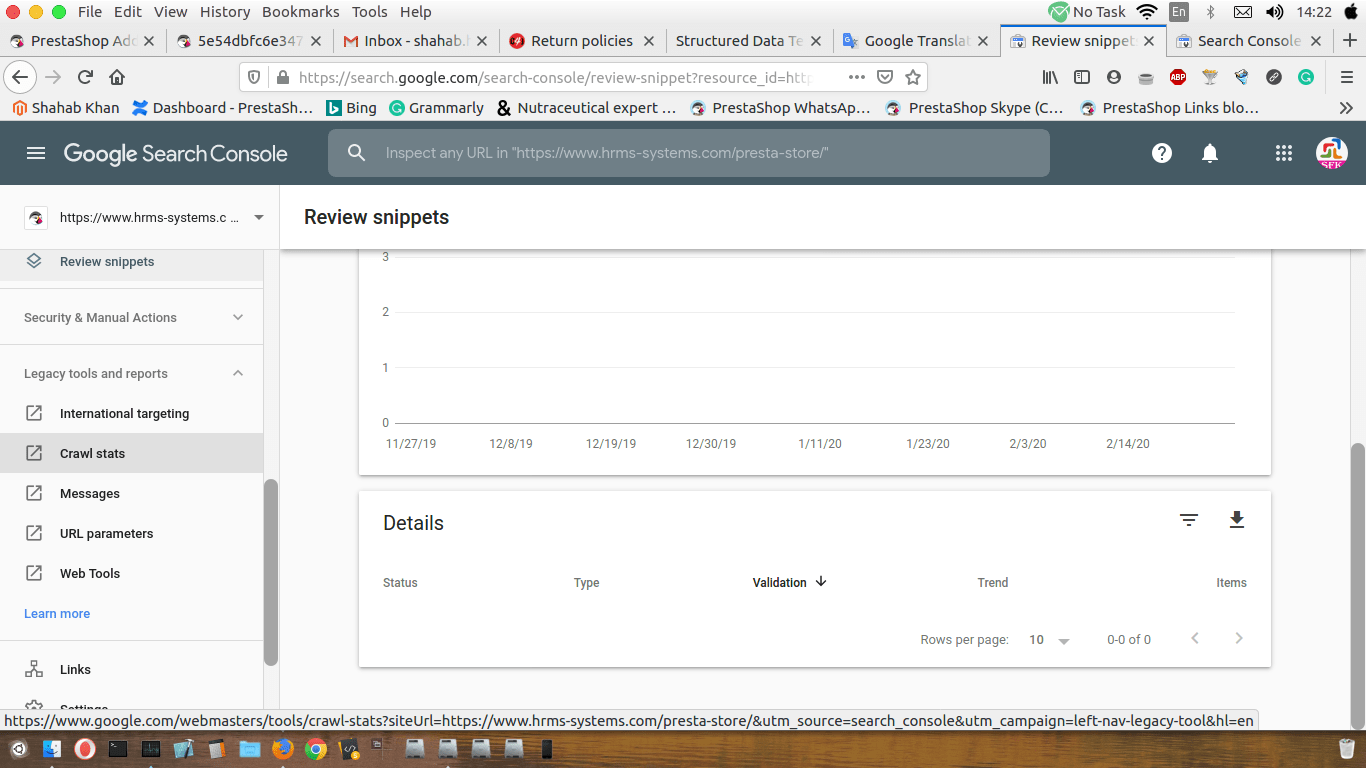This screenshot has width=1366, height=768.
Task: Switch to the Inbox Gmail tab
Action: pyautogui.click(x=416, y=41)
